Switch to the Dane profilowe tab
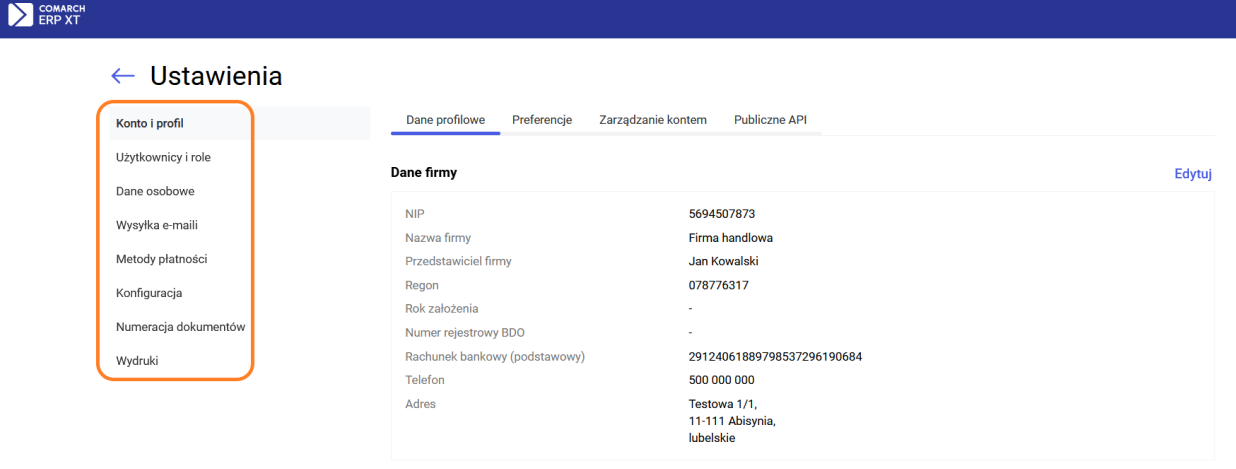 pyautogui.click(x=445, y=120)
